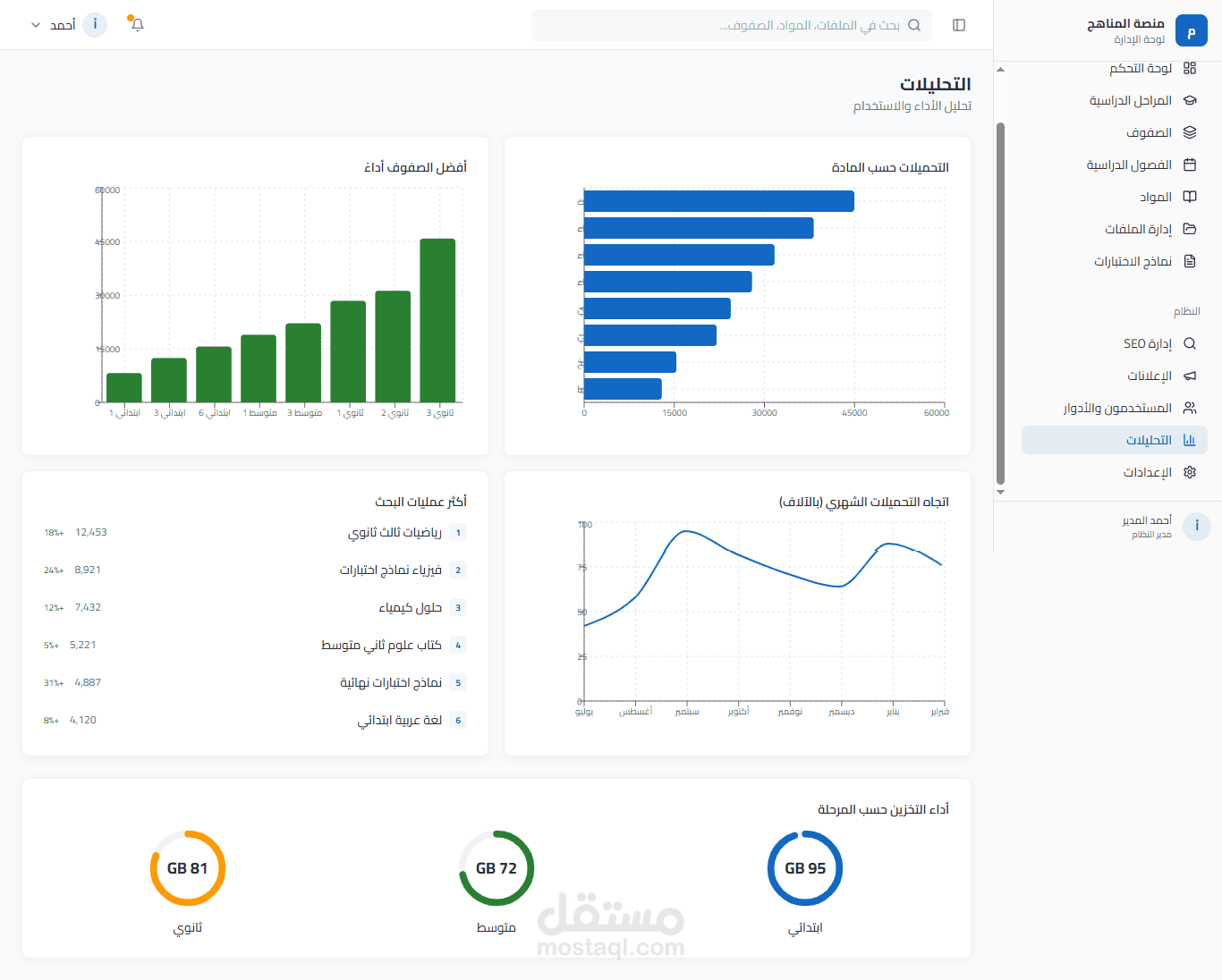
Task: Open لوحة التحكم dashboard icon in sidebar
Action: 1190,68
